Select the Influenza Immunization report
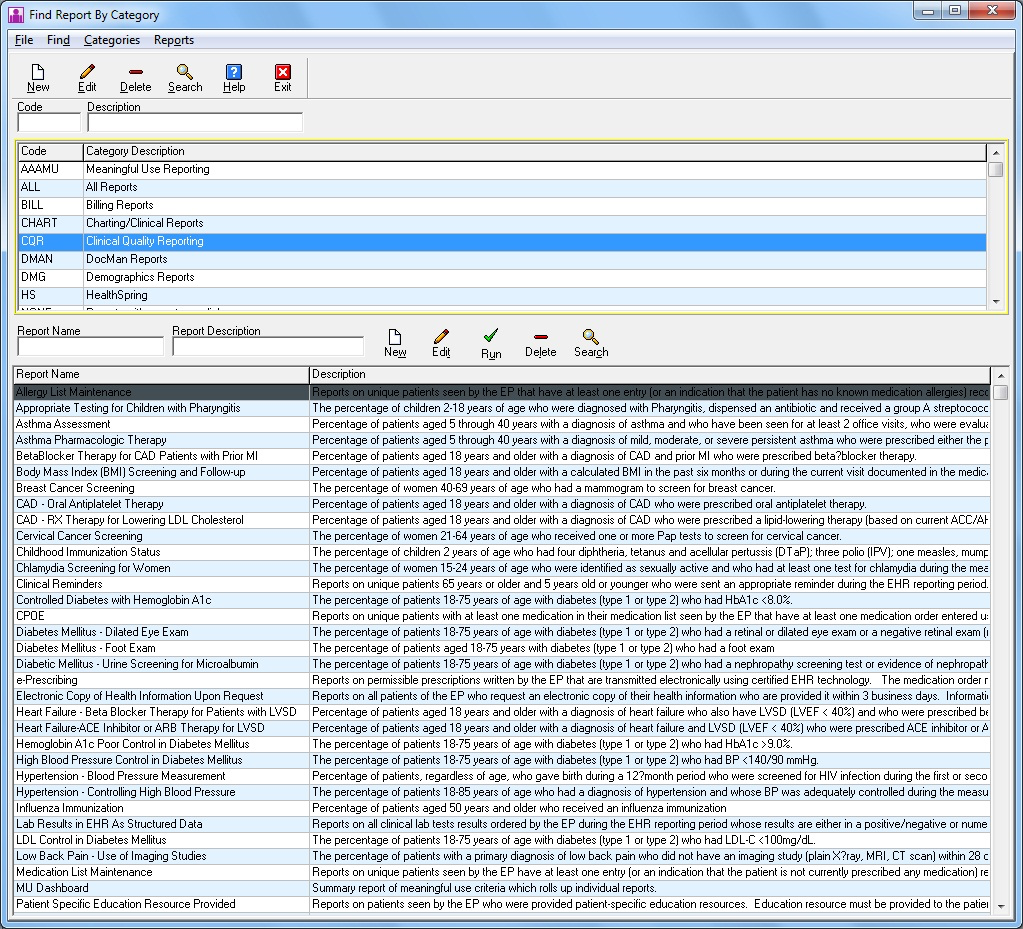The height and width of the screenshot is (929, 1023). tap(502, 808)
